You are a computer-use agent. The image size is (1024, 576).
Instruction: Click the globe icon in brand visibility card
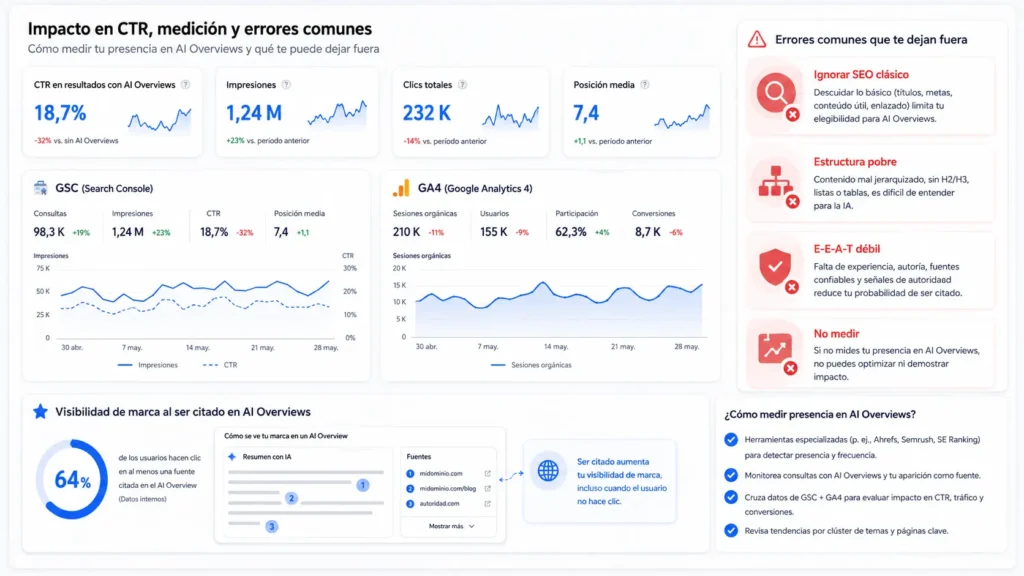point(548,470)
